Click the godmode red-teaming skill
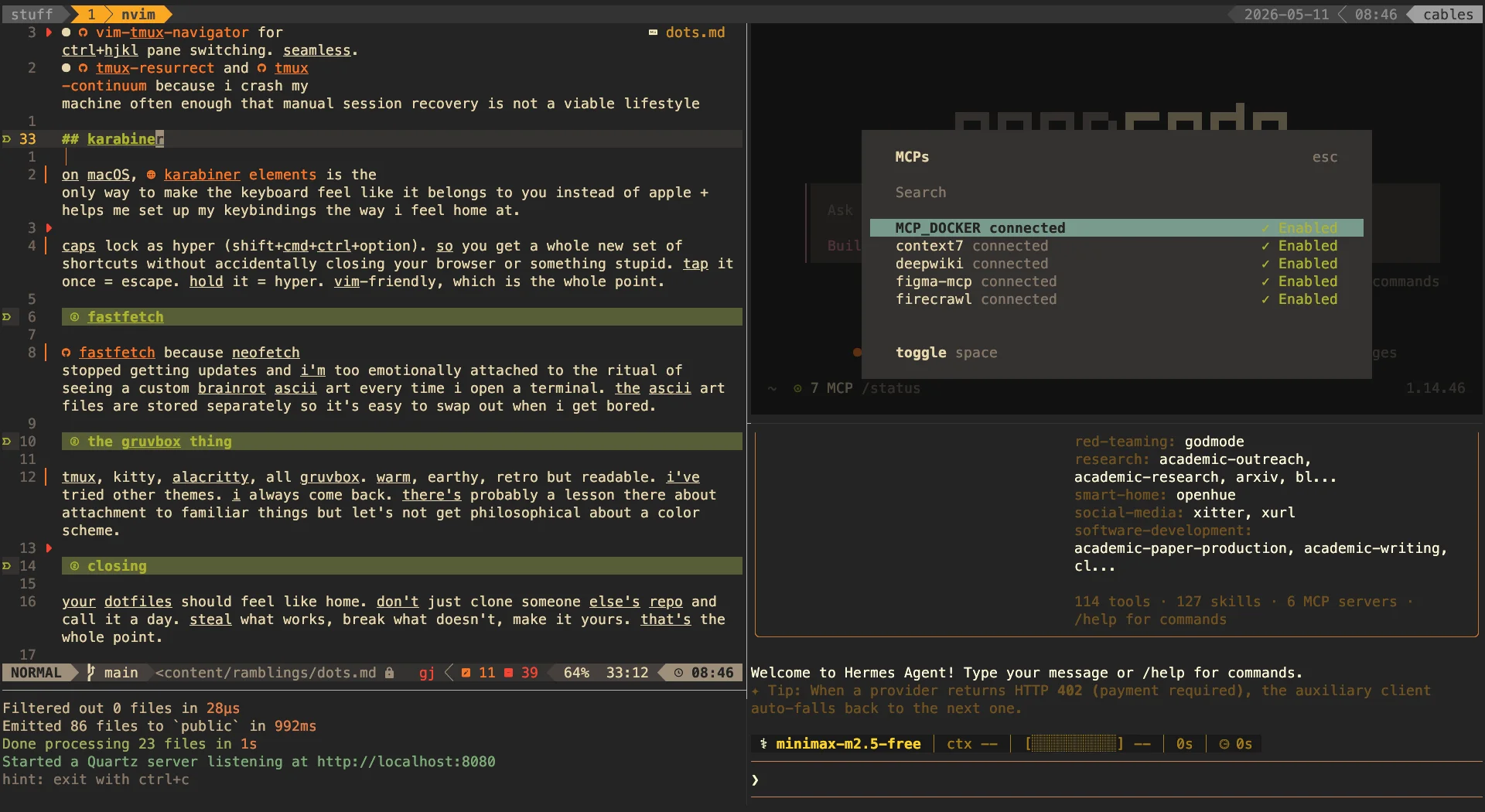 (x=1214, y=442)
